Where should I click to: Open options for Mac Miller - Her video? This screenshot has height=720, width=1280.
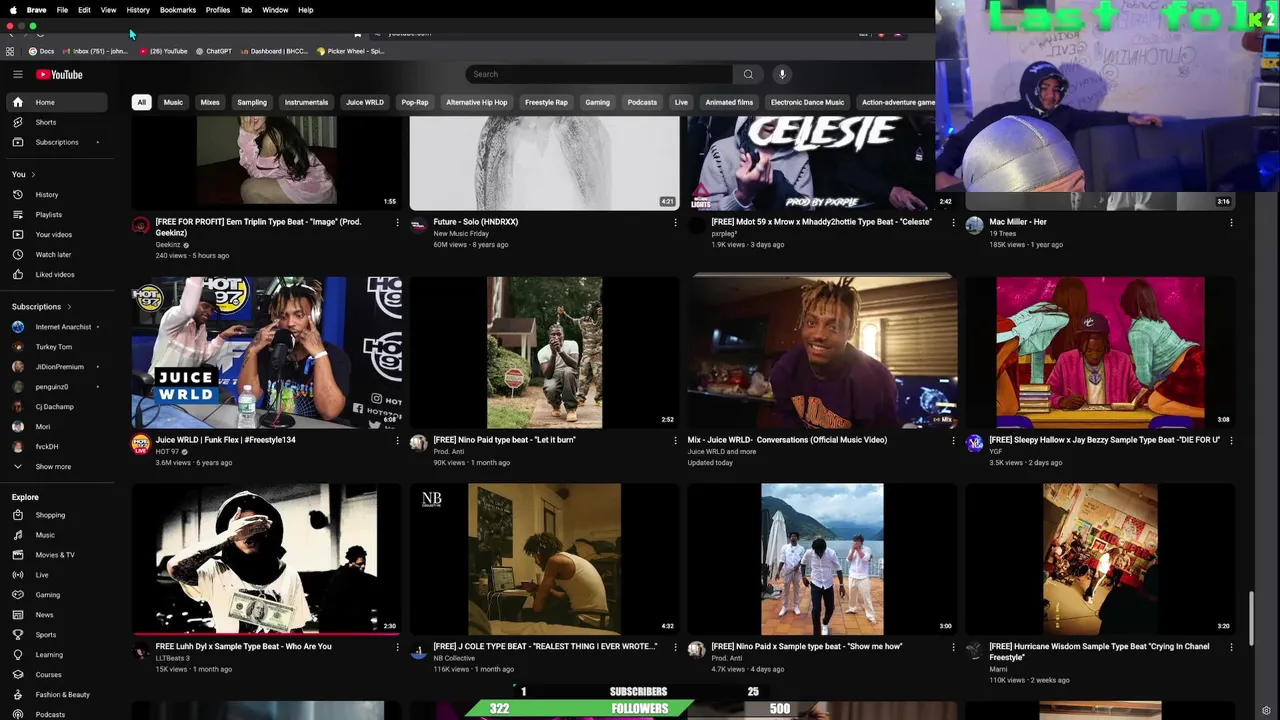[x=1231, y=222]
